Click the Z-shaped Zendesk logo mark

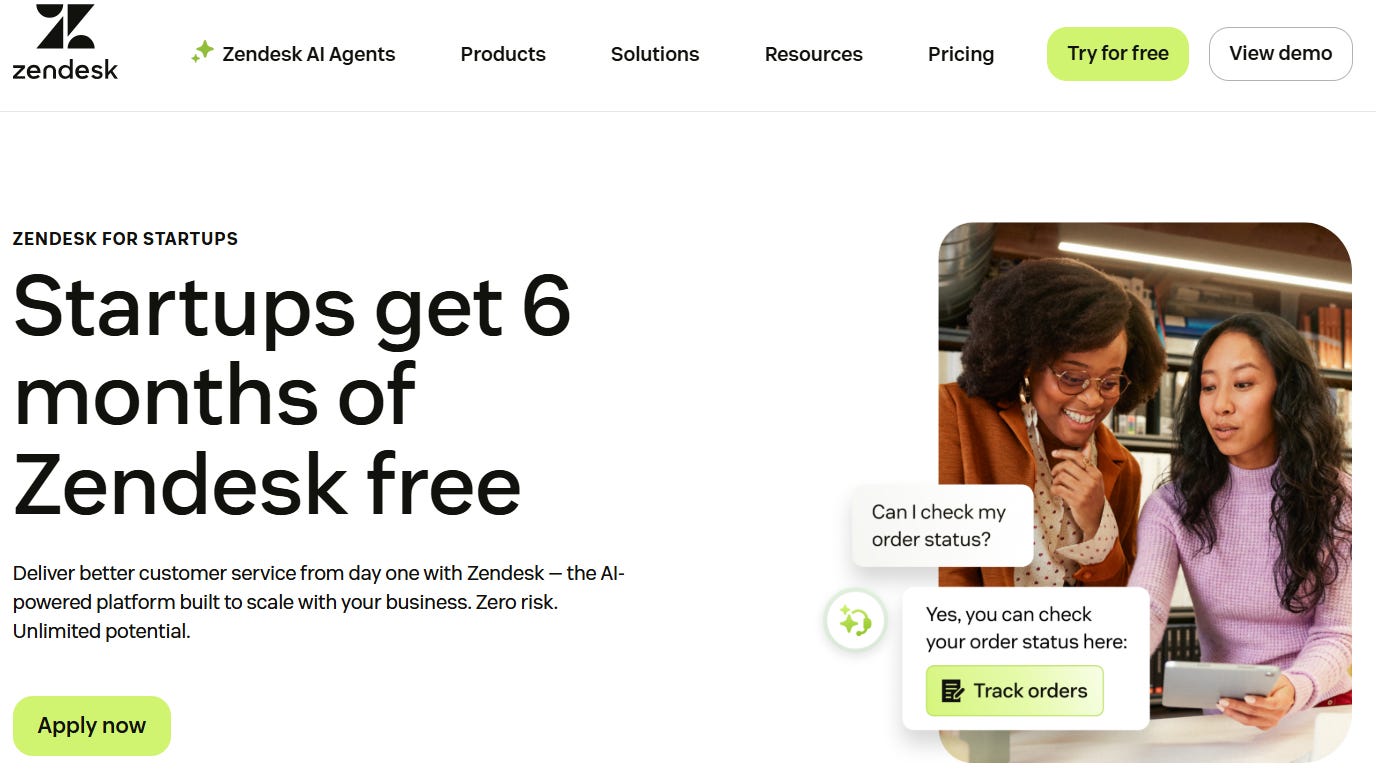[x=65, y=27]
